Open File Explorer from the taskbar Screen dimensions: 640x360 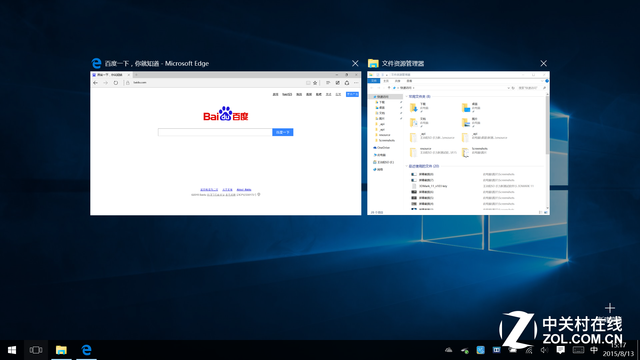tap(61, 350)
